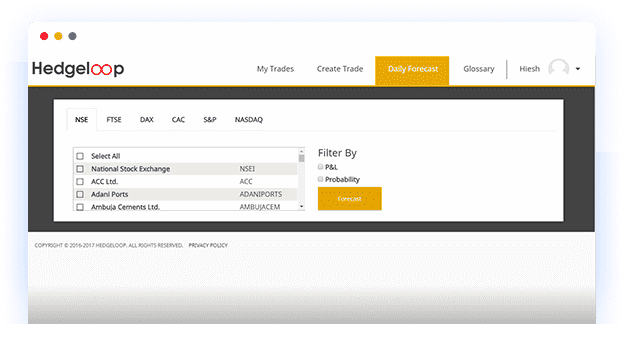Open the user avatar icon
Viewport: 624px width, 361px height.
pyautogui.click(x=558, y=68)
